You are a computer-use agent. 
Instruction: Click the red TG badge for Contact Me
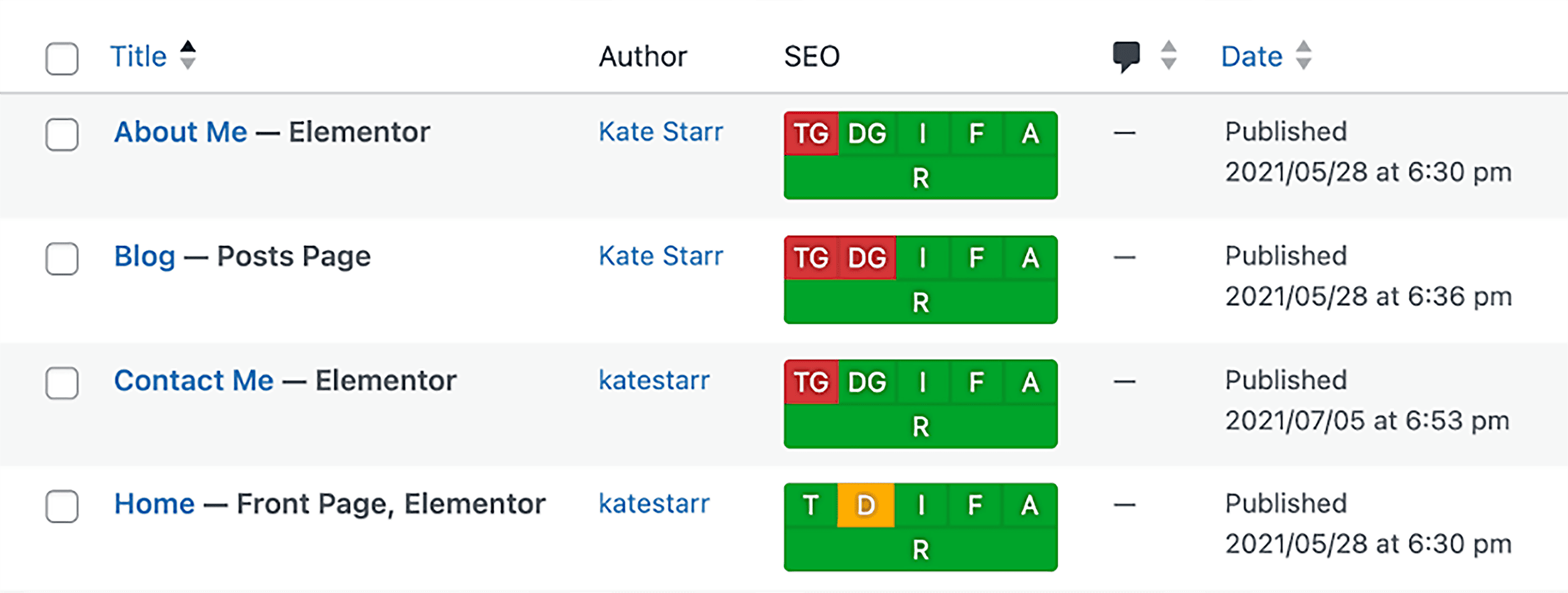(x=810, y=380)
